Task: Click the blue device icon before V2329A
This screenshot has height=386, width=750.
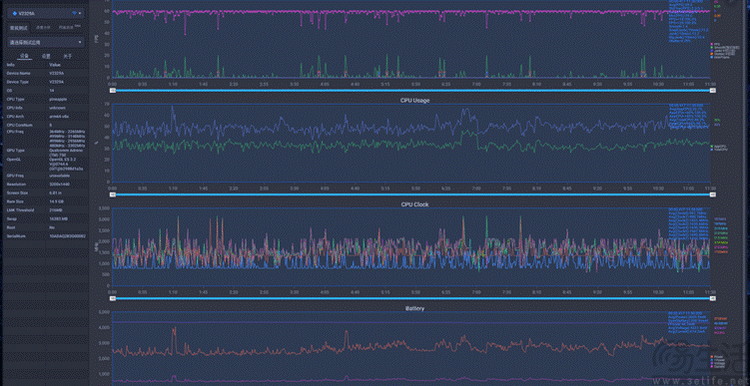Action: [x=15, y=13]
